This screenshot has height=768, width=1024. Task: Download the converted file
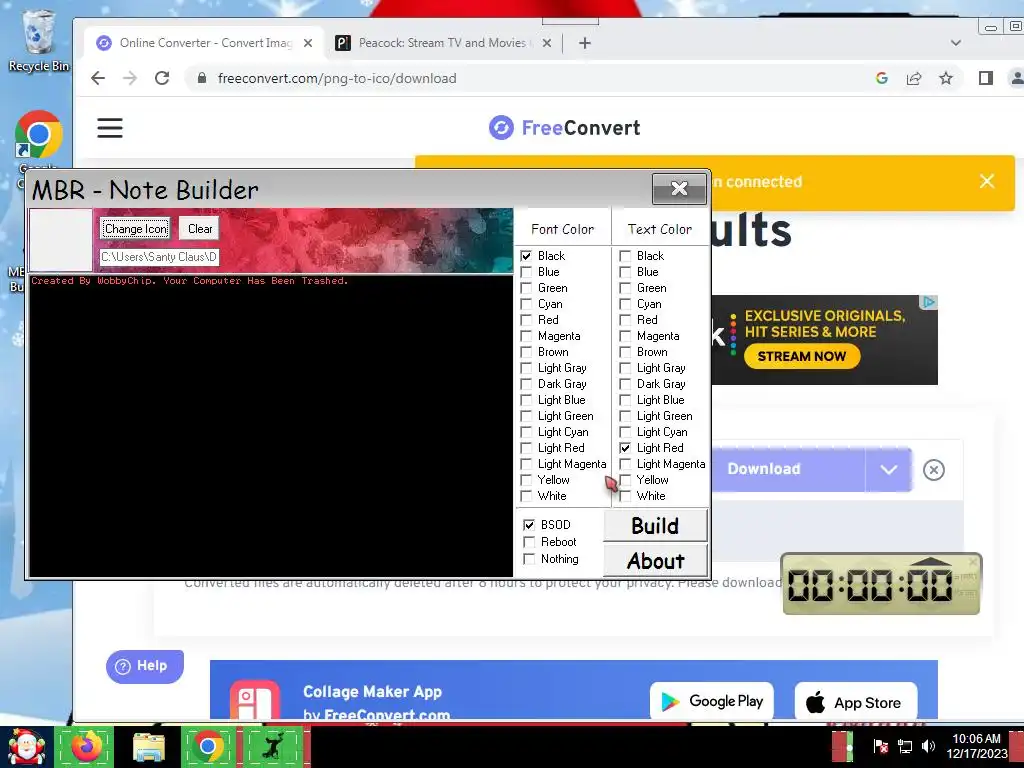[787, 470]
